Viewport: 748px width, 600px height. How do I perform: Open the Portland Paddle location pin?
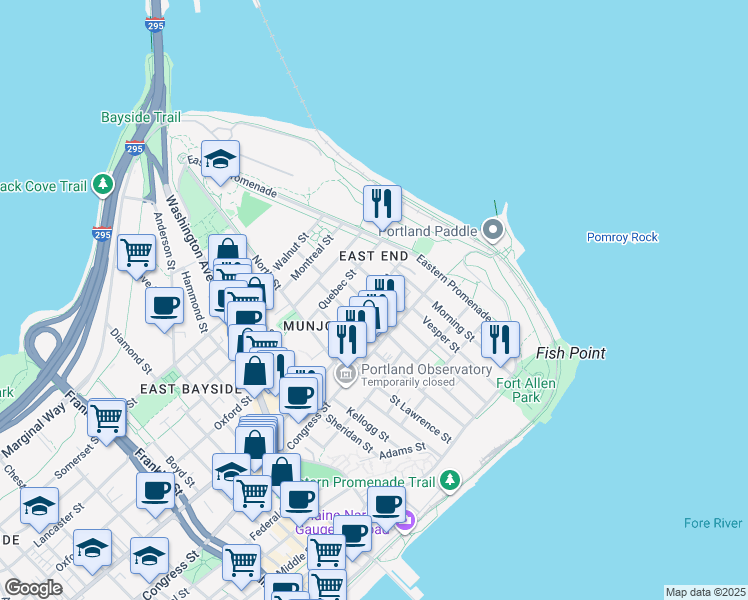tap(492, 231)
